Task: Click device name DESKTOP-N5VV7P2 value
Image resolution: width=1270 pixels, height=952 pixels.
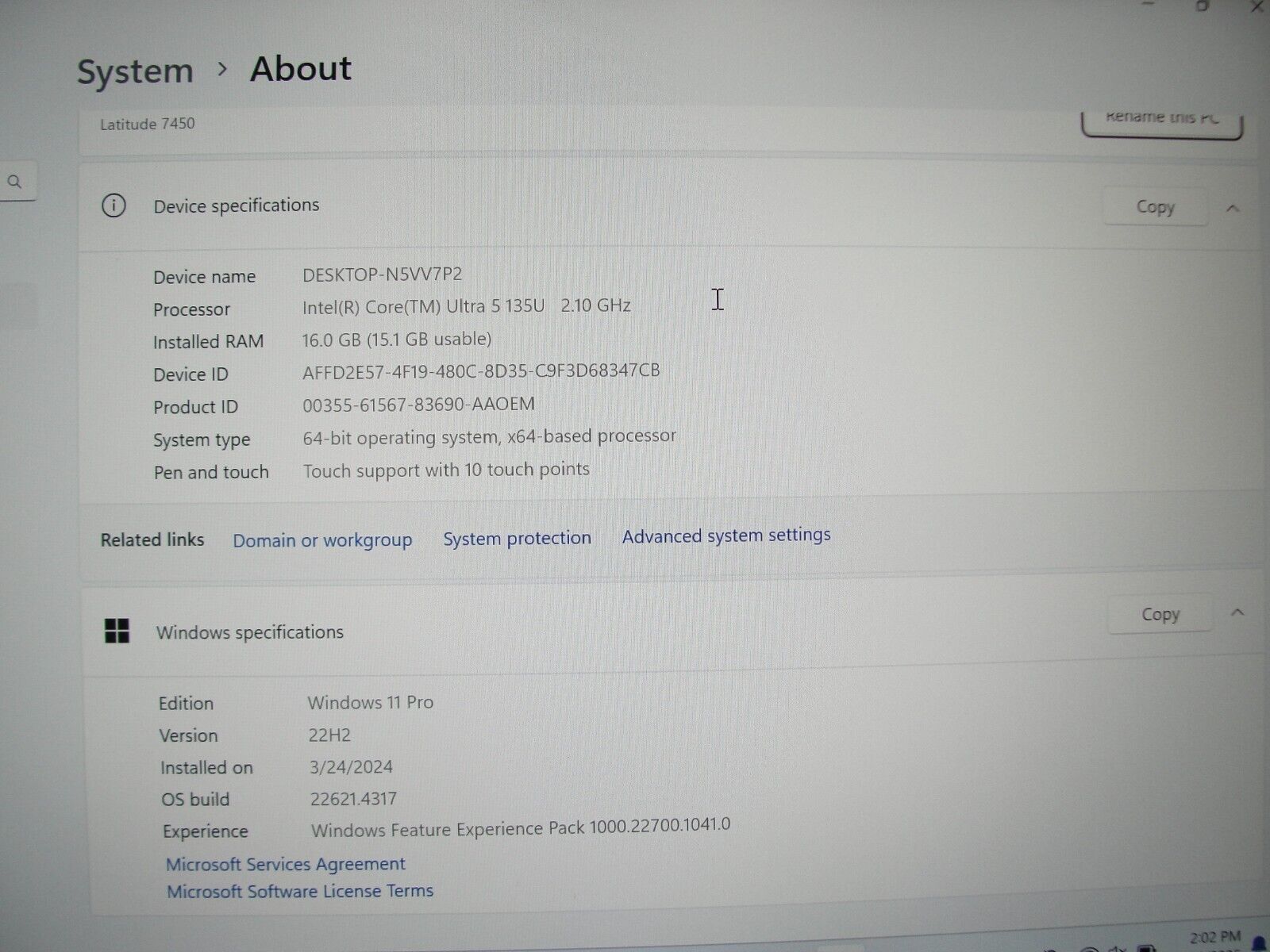Action: tap(382, 274)
